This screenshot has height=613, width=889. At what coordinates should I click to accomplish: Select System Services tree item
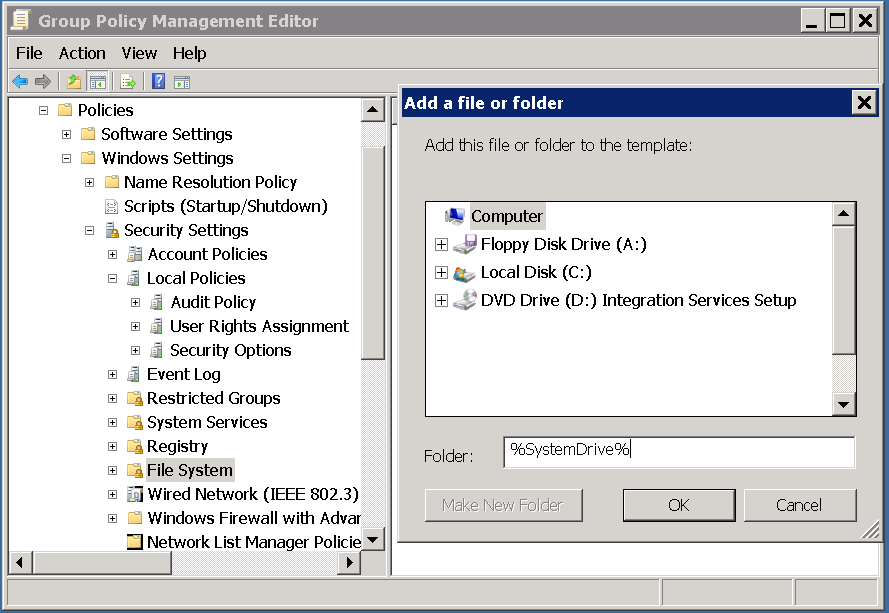tap(207, 422)
